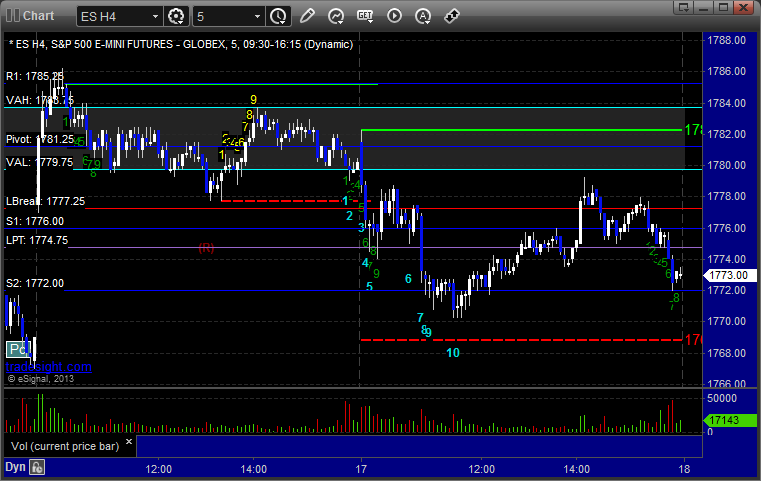
Task: Open the time template clock menu
Action: click(x=279, y=17)
